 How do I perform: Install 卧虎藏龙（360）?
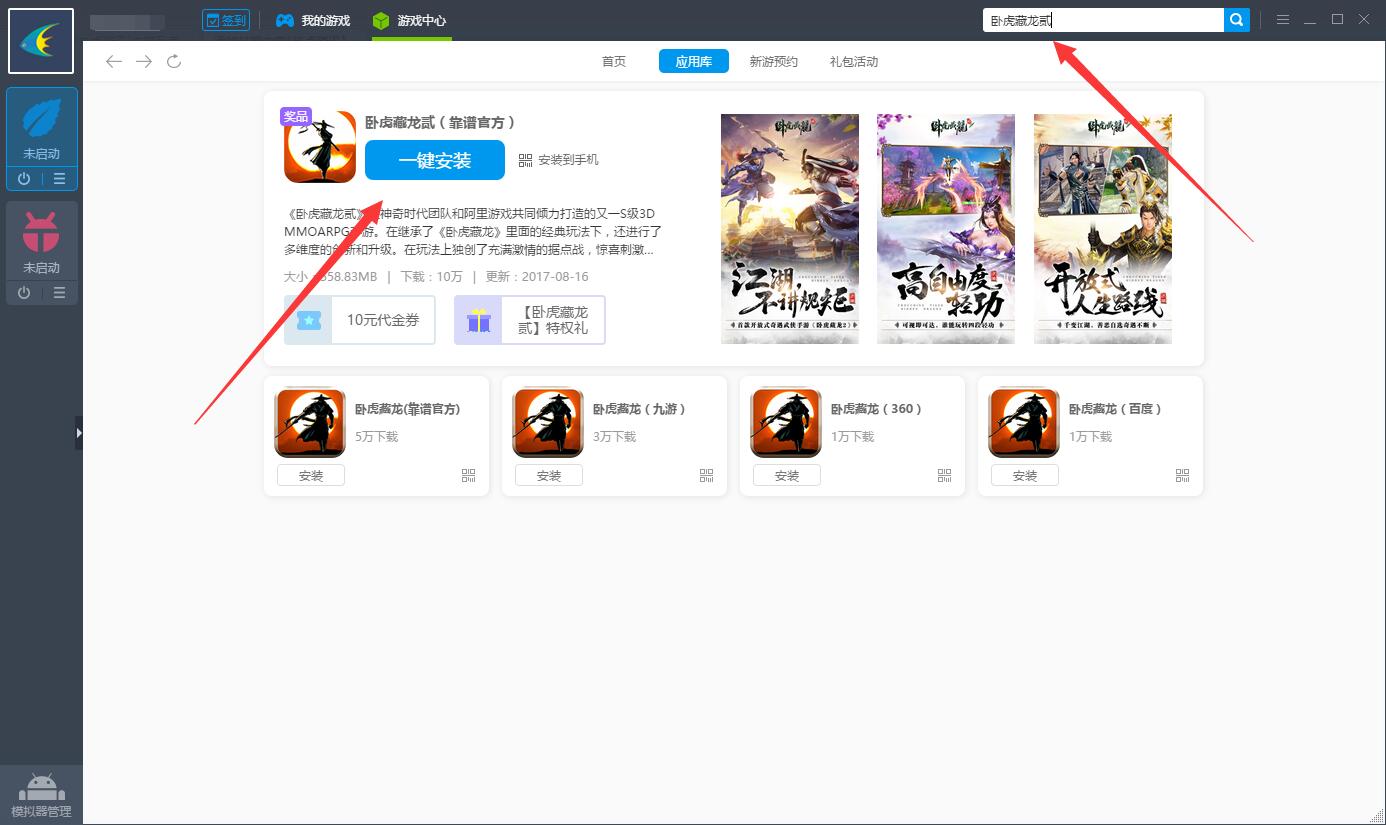[x=787, y=476]
